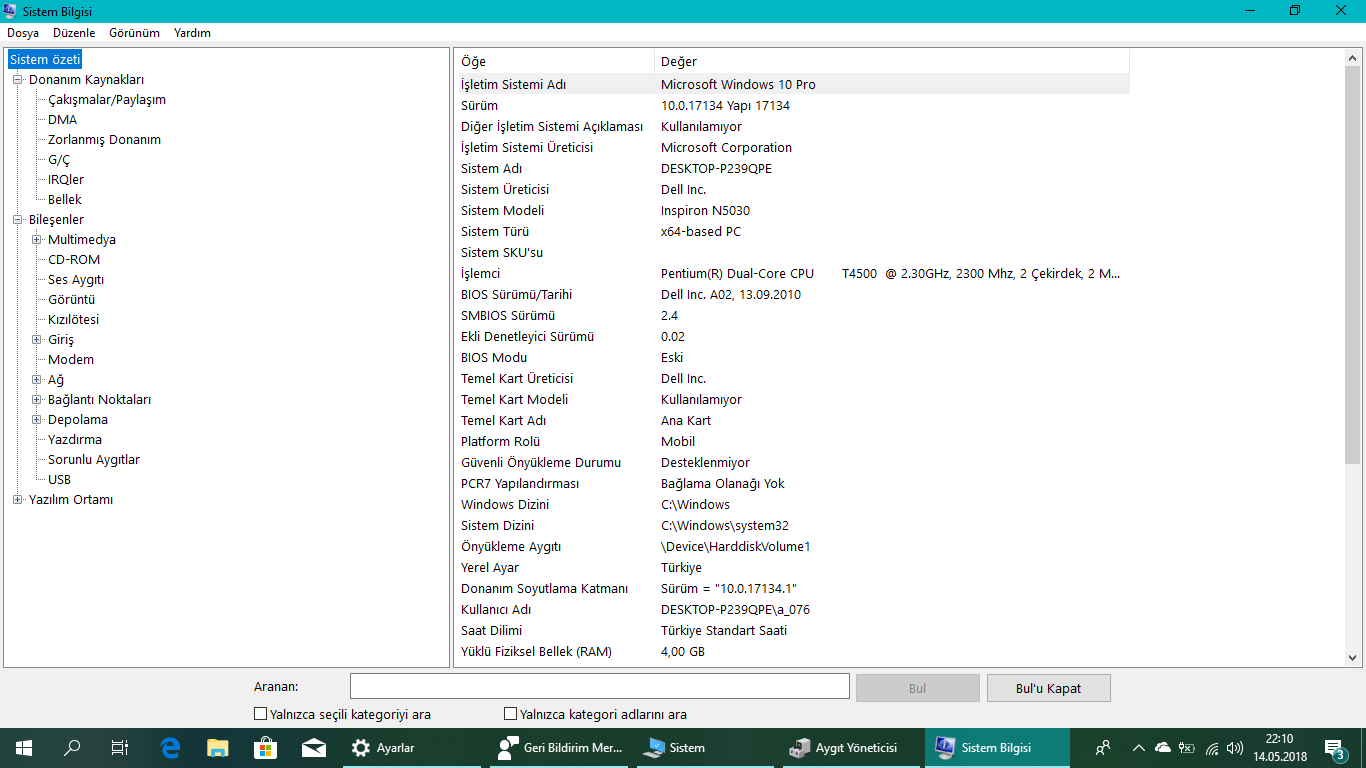Open taskbar search magnifier icon

(72, 747)
